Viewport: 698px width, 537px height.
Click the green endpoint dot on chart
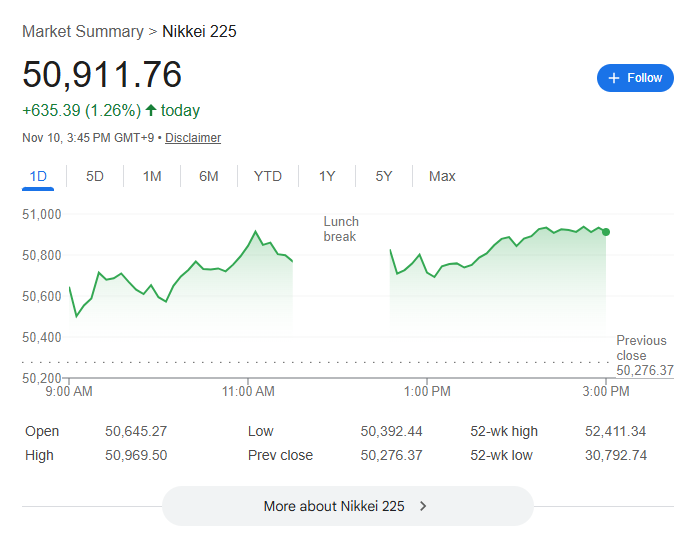click(x=606, y=232)
